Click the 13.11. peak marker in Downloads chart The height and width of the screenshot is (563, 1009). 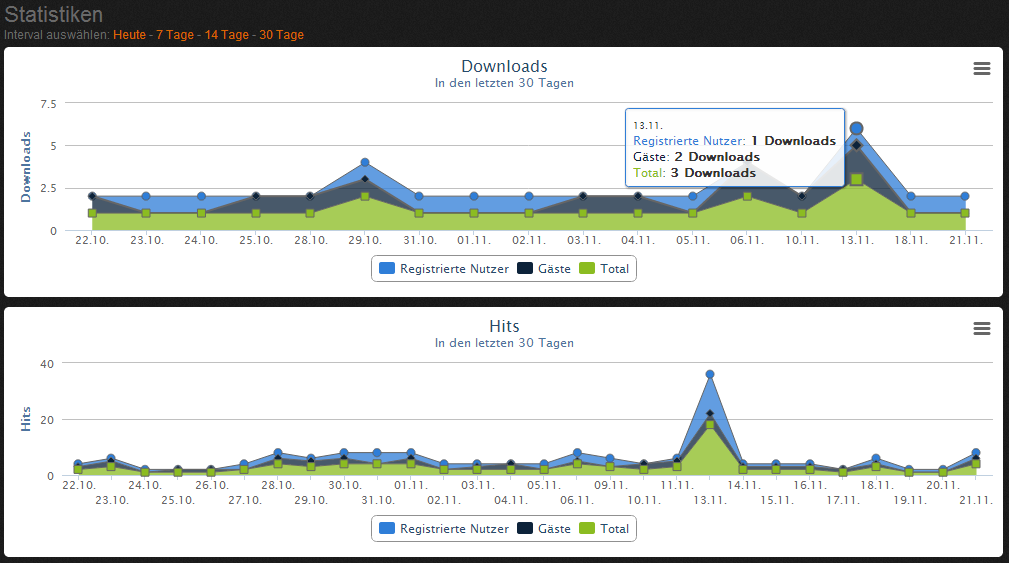point(856,128)
